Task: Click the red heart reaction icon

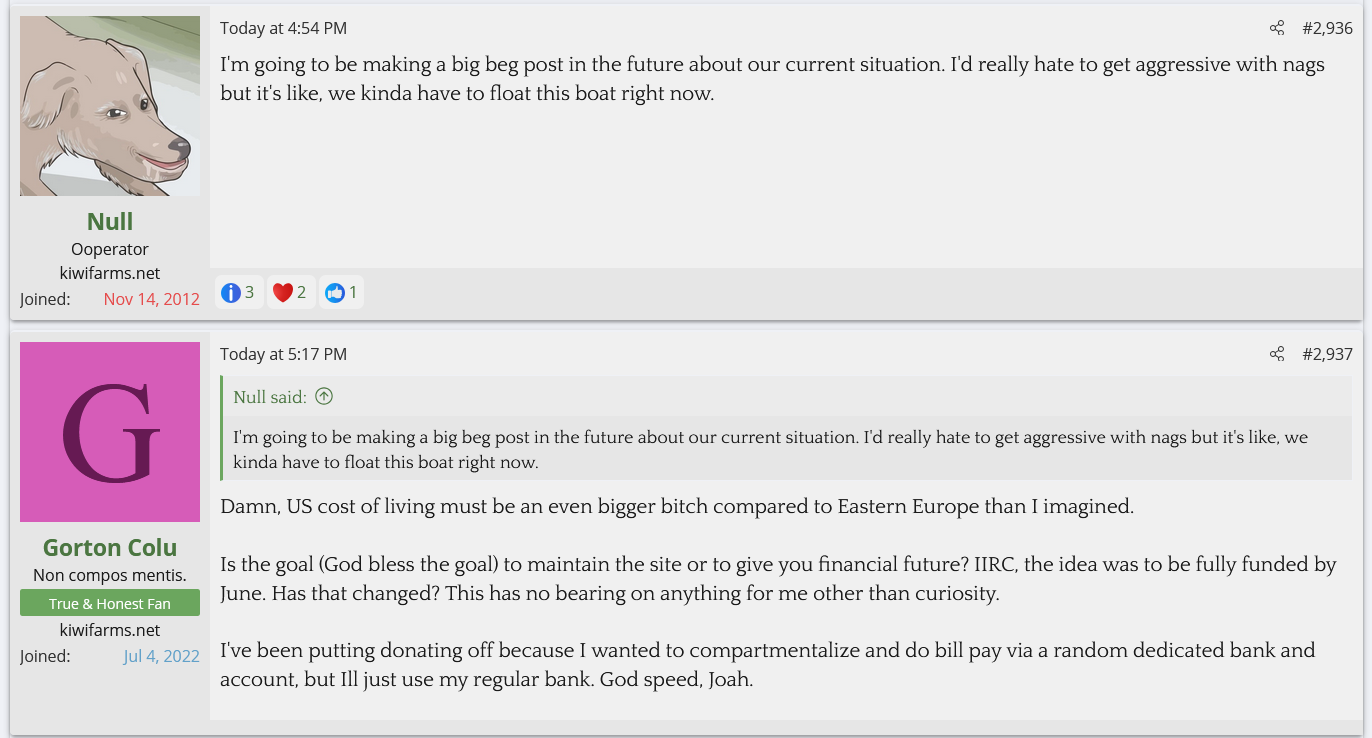Action: [282, 292]
